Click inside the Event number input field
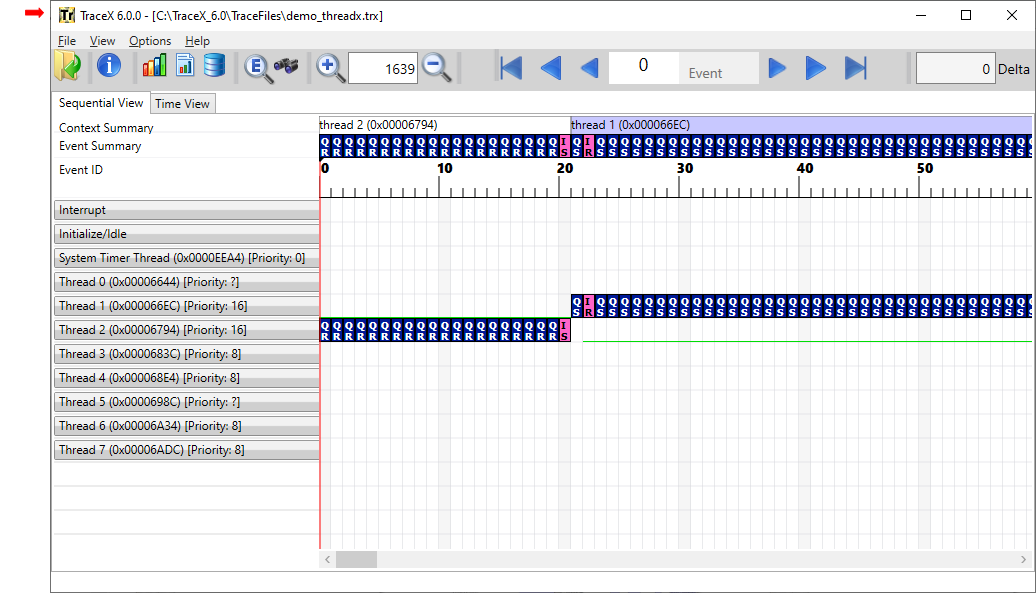 click(x=643, y=67)
